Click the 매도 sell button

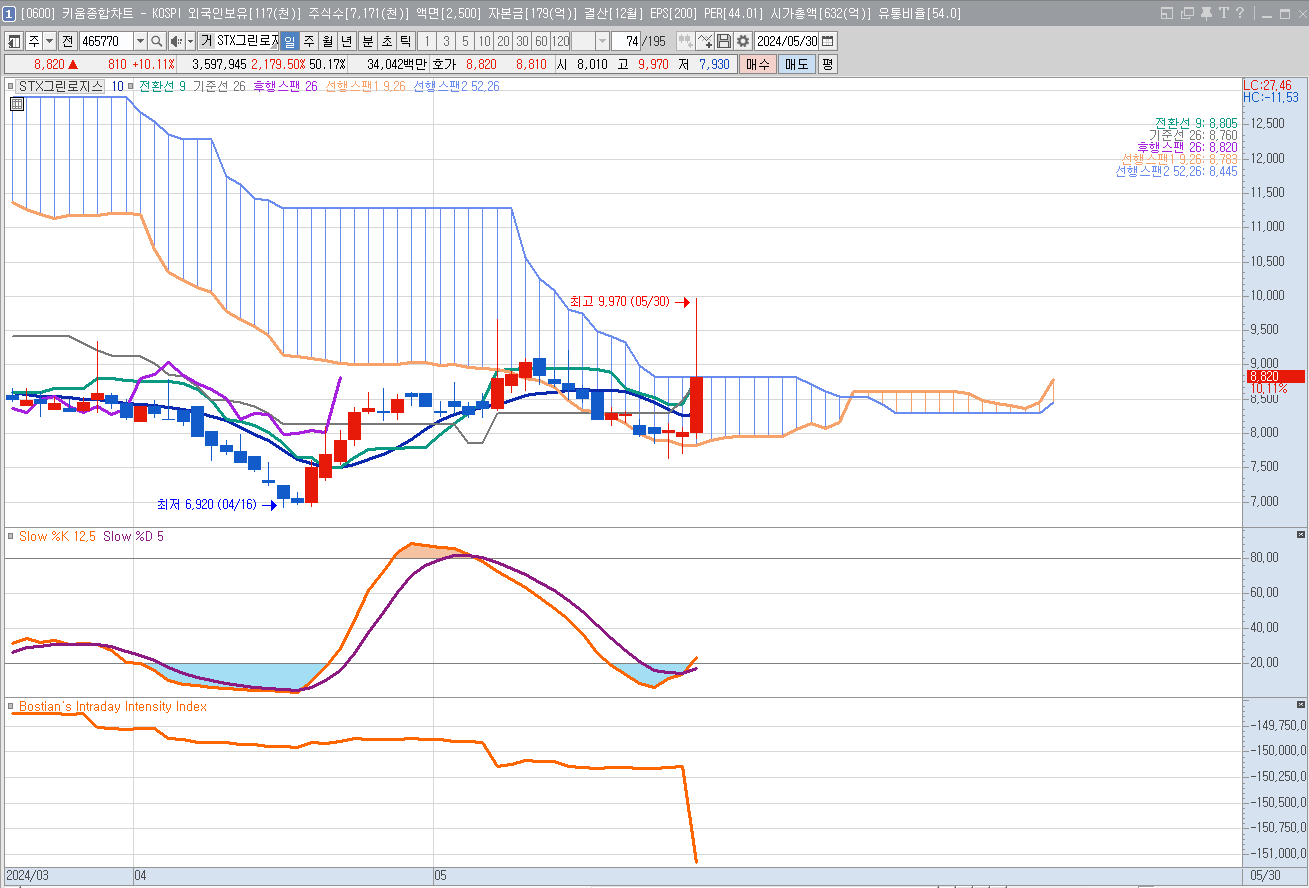click(x=796, y=64)
